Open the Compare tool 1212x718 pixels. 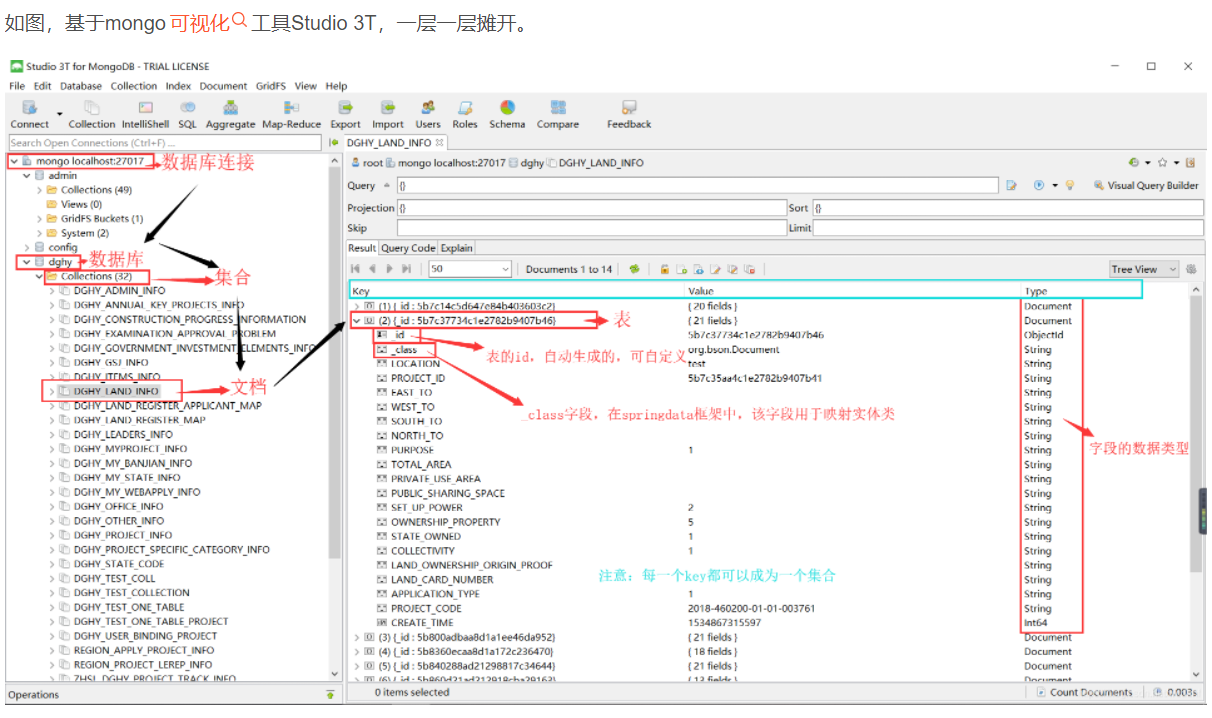(x=558, y=114)
